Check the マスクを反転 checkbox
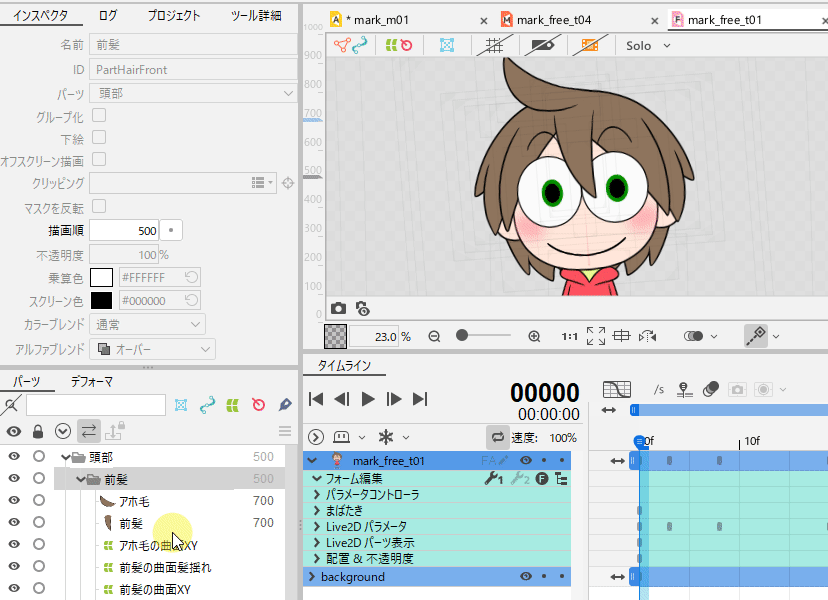This screenshot has width=828, height=600. click(99, 206)
